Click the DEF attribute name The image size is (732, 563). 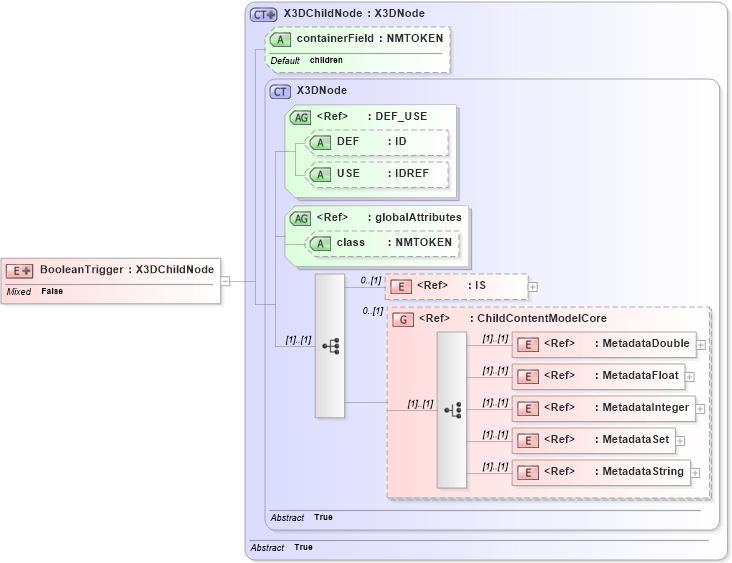tap(348, 141)
